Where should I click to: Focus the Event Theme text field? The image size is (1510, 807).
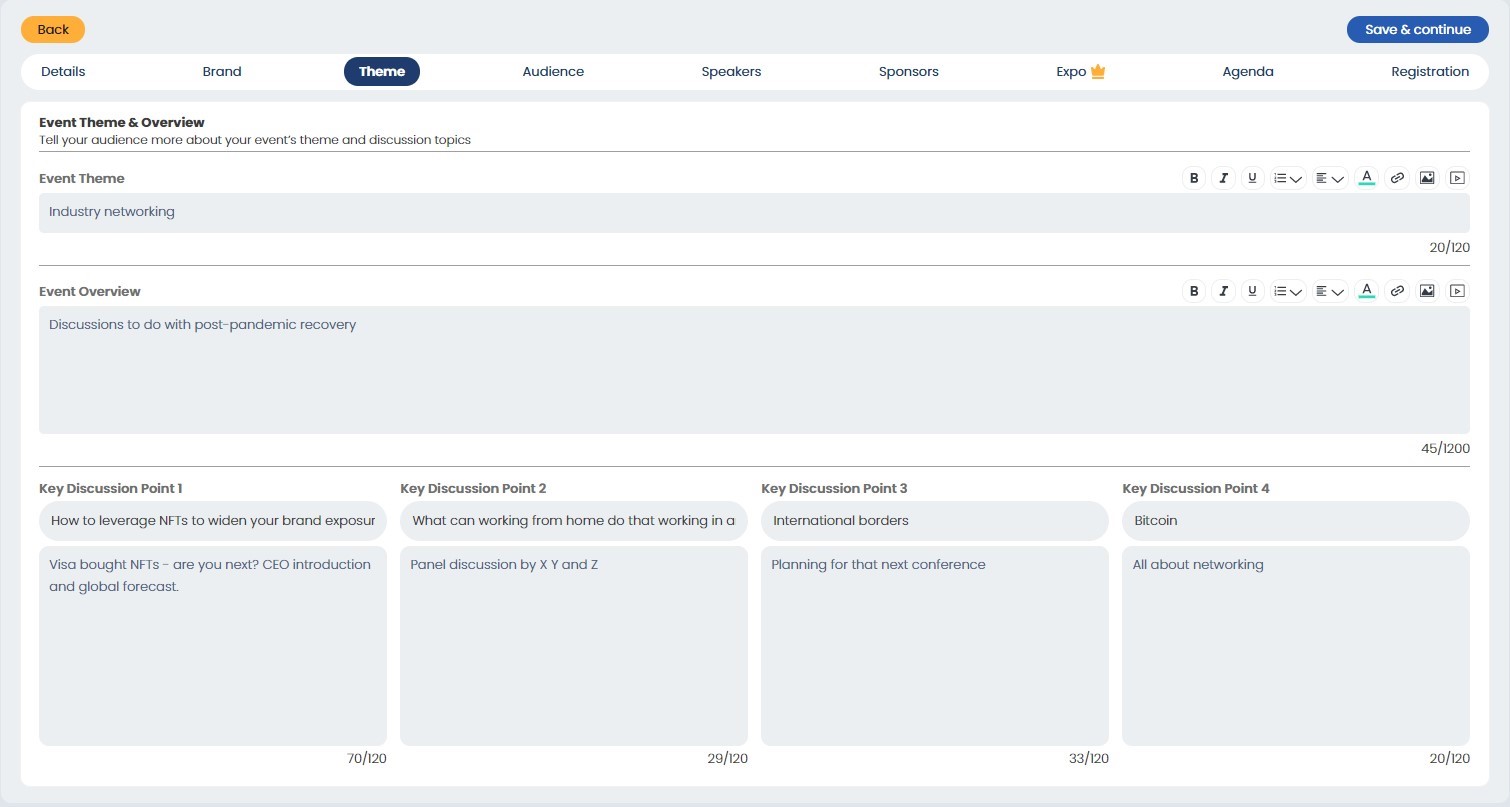coord(754,213)
